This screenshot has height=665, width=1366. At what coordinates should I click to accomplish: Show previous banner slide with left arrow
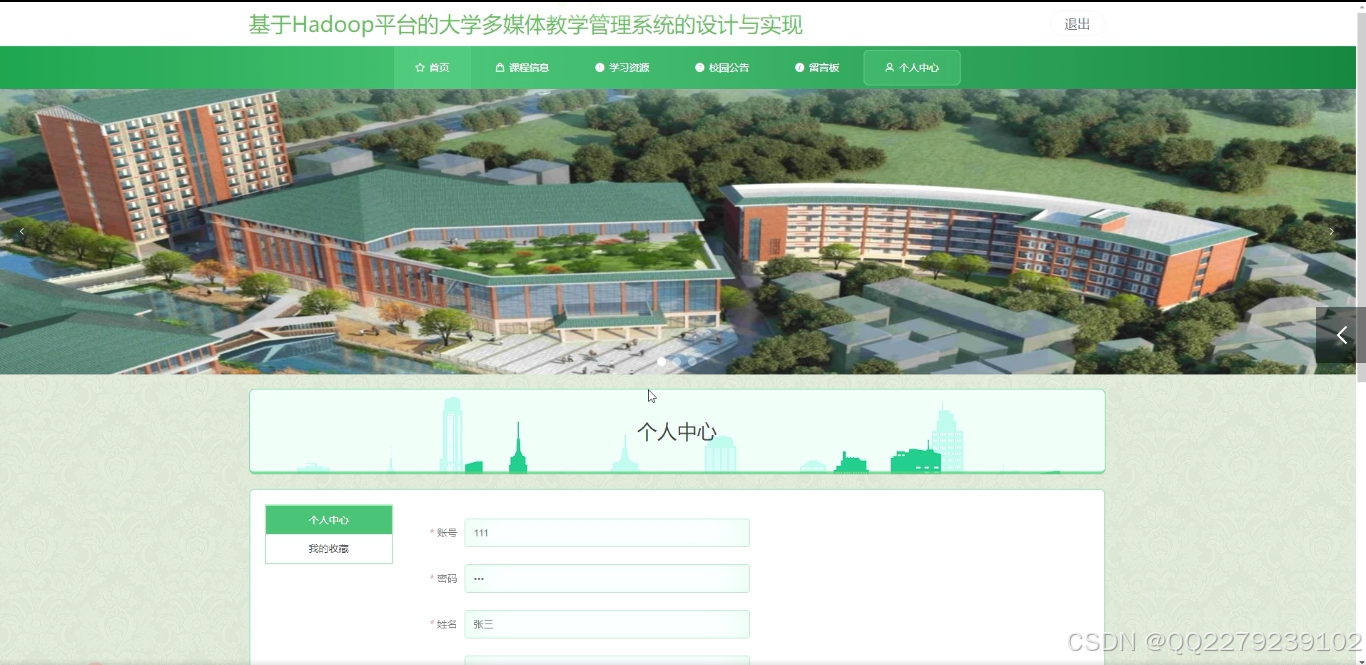point(22,232)
